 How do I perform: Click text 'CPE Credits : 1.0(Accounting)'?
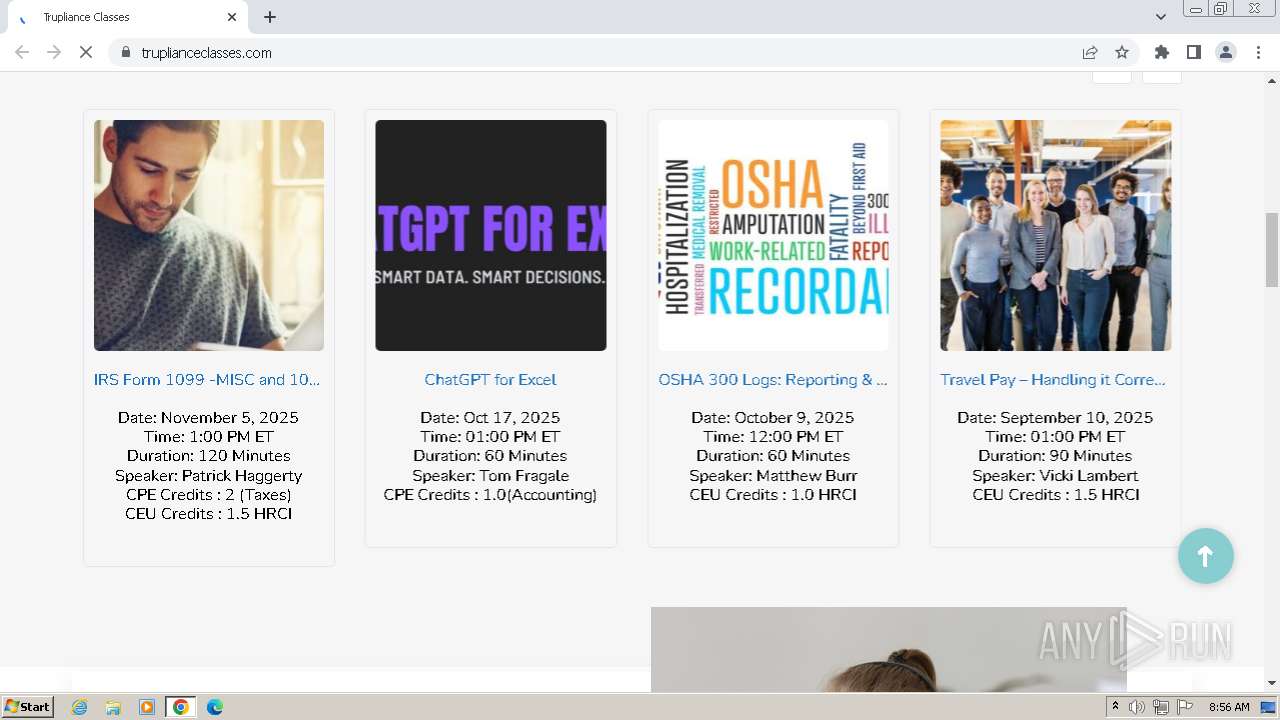[x=490, y=495]
